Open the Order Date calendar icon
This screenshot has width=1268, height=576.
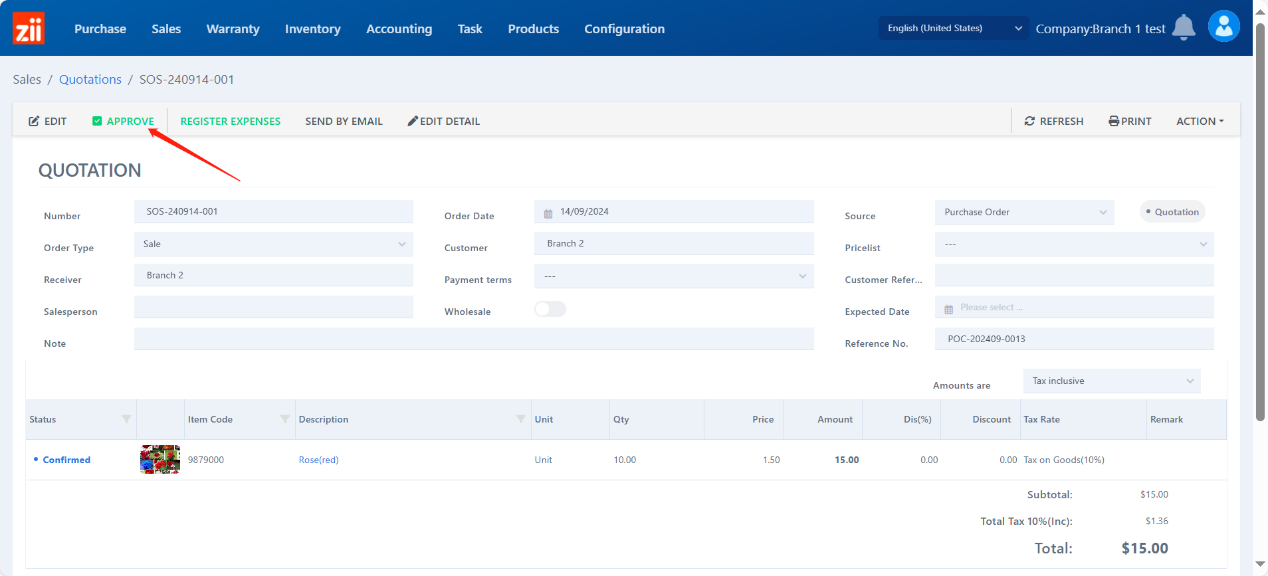coord(548,213)
